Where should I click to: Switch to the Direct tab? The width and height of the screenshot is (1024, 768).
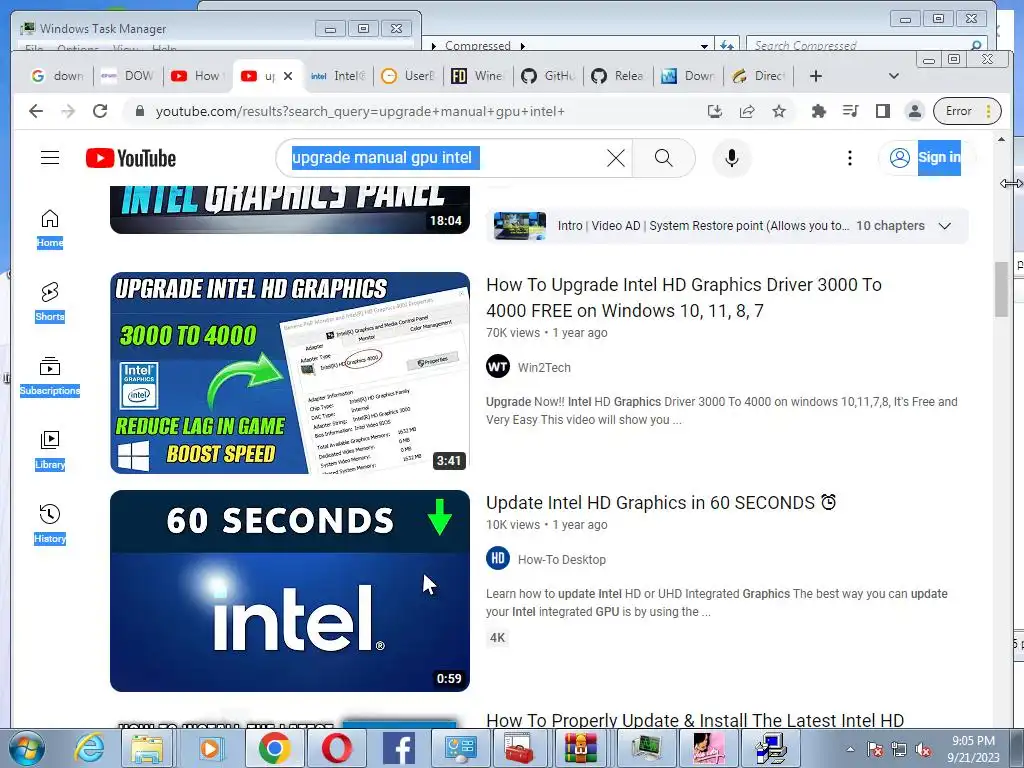click(x=758, y=76)
